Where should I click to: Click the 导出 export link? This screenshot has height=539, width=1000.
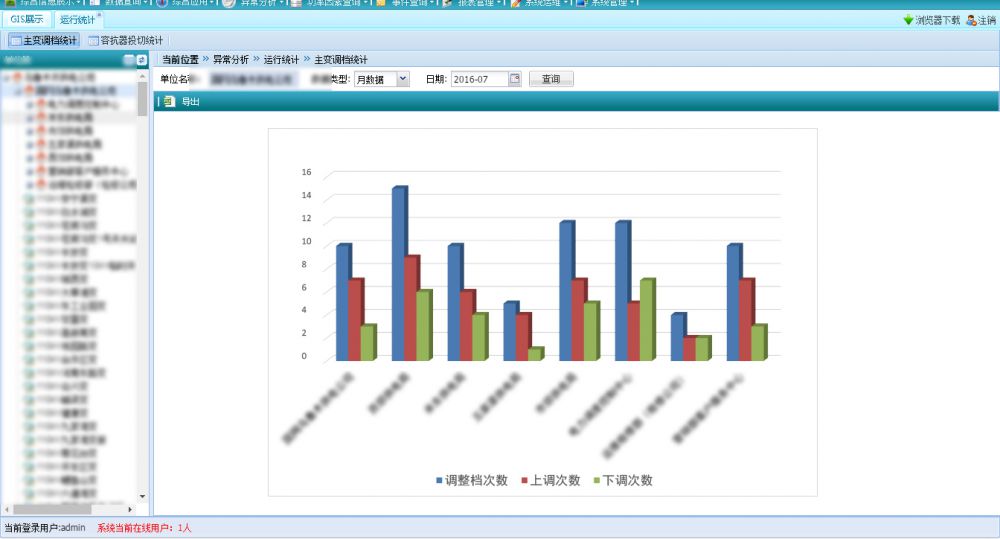click(x=190, y=101)
